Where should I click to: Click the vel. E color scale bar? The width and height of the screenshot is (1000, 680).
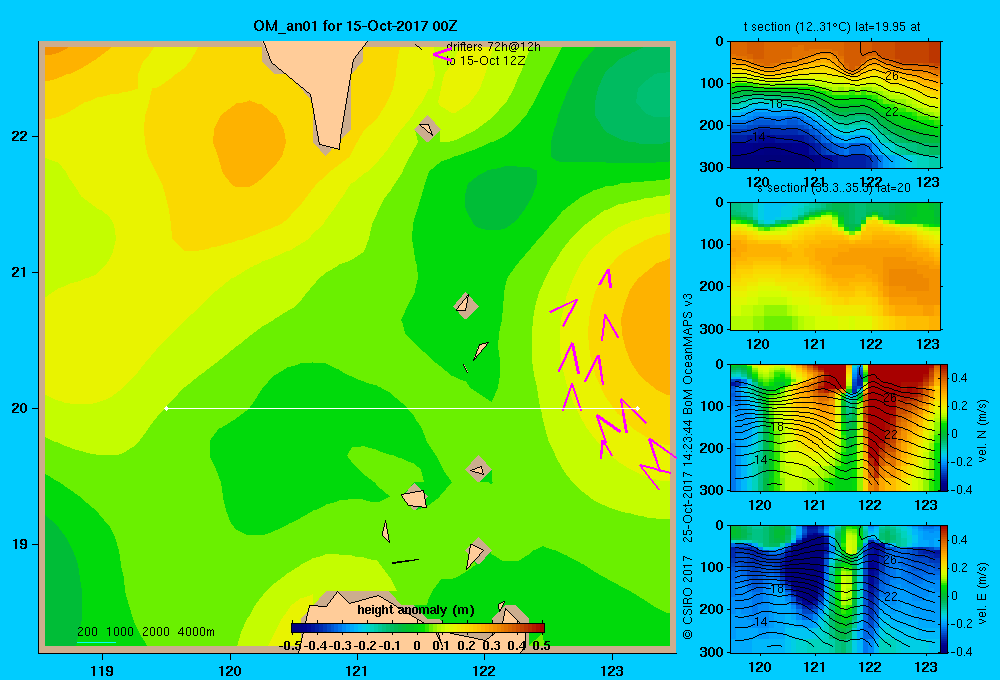coord(945,589)
